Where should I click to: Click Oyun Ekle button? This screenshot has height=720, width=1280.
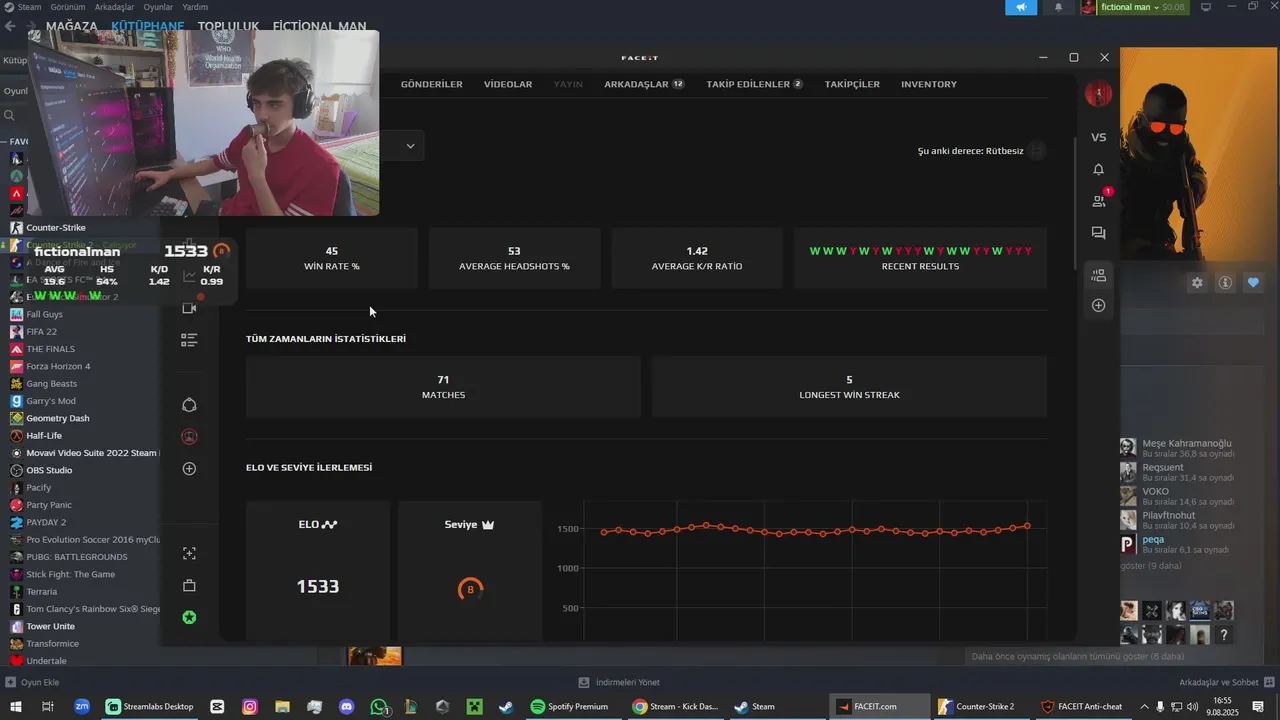[32, 682]
